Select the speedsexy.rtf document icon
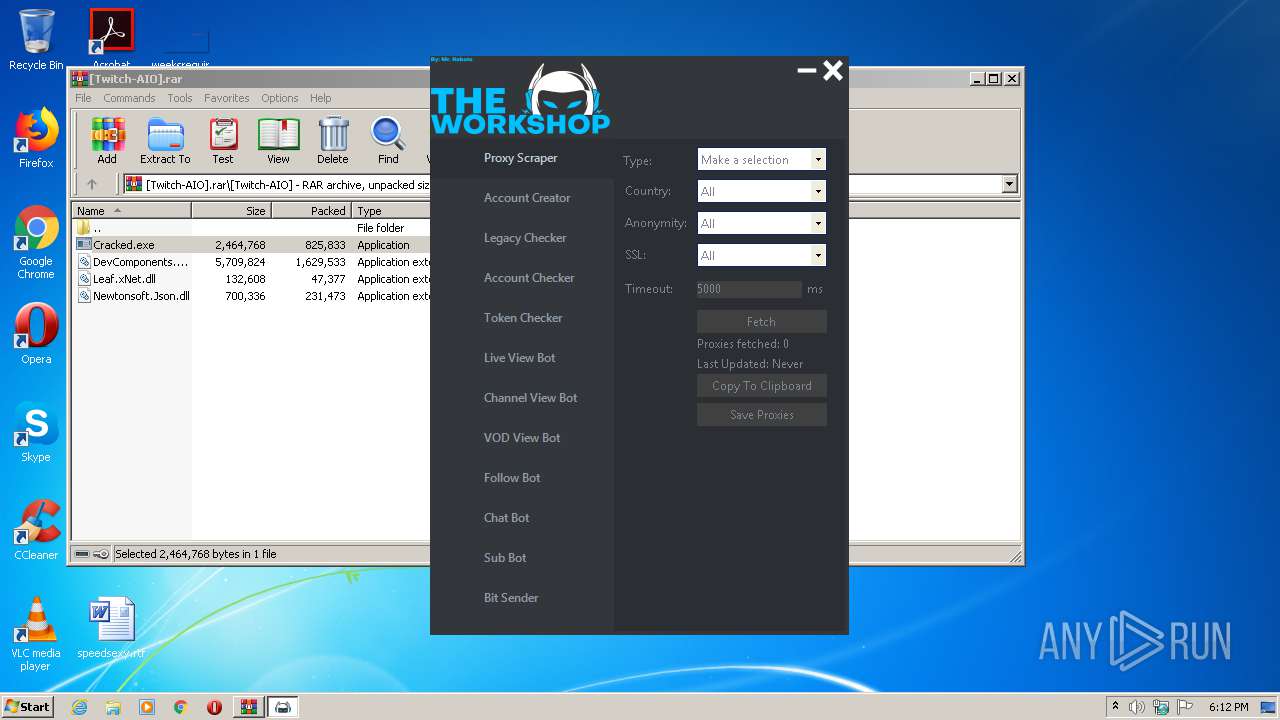The width and height of the screenshot is (1280, 720). pyautogui.click(x=111, y=628)
